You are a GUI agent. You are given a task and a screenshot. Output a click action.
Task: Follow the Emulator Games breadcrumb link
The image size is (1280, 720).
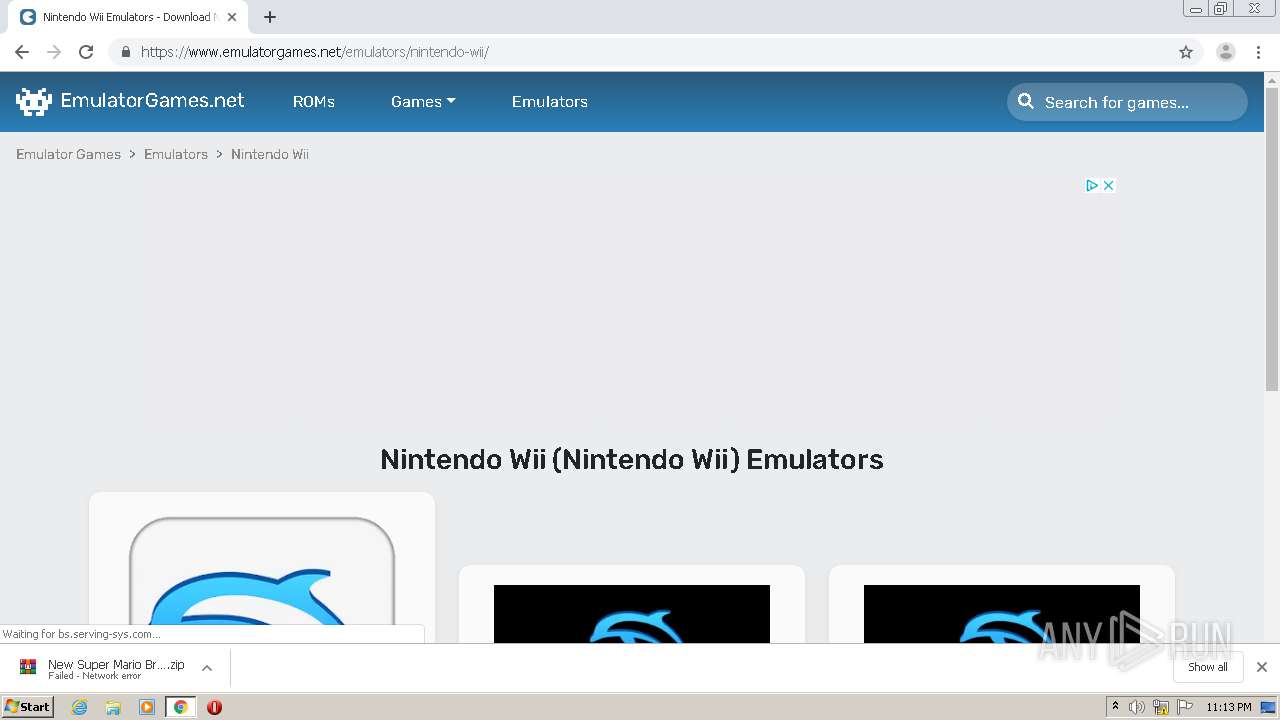[68, 154]
